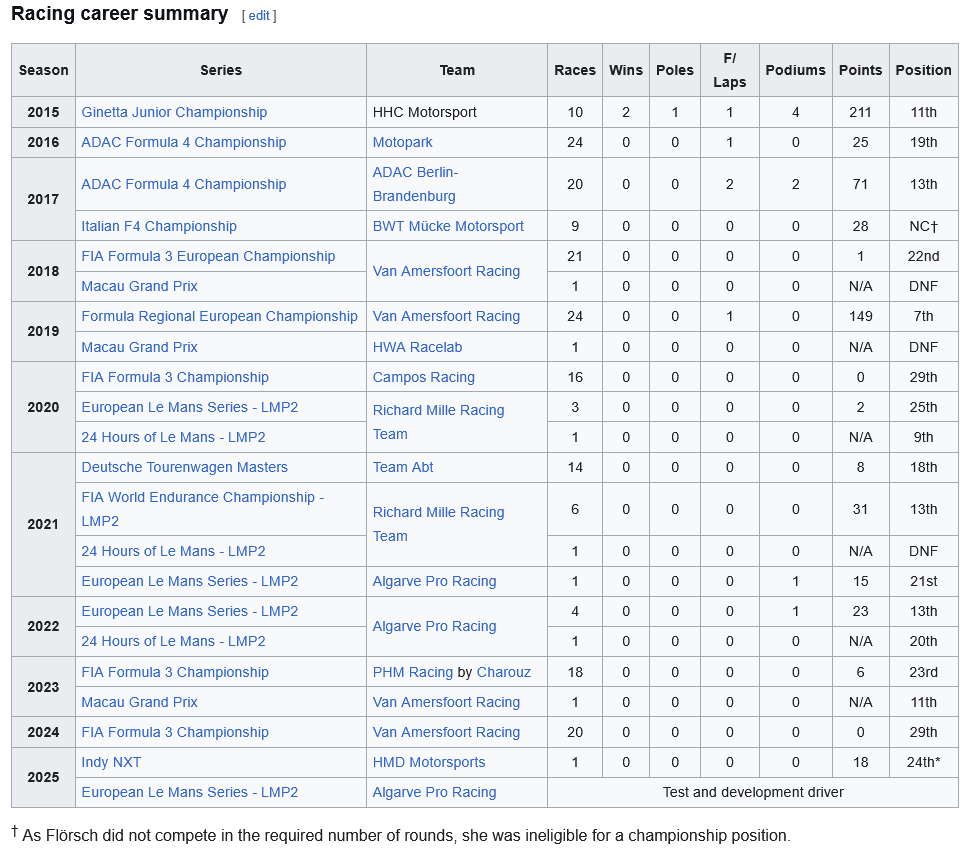This screenshot has height=863, width=968.
Task: Select the NC† position cell
Action: pos(924,227)
